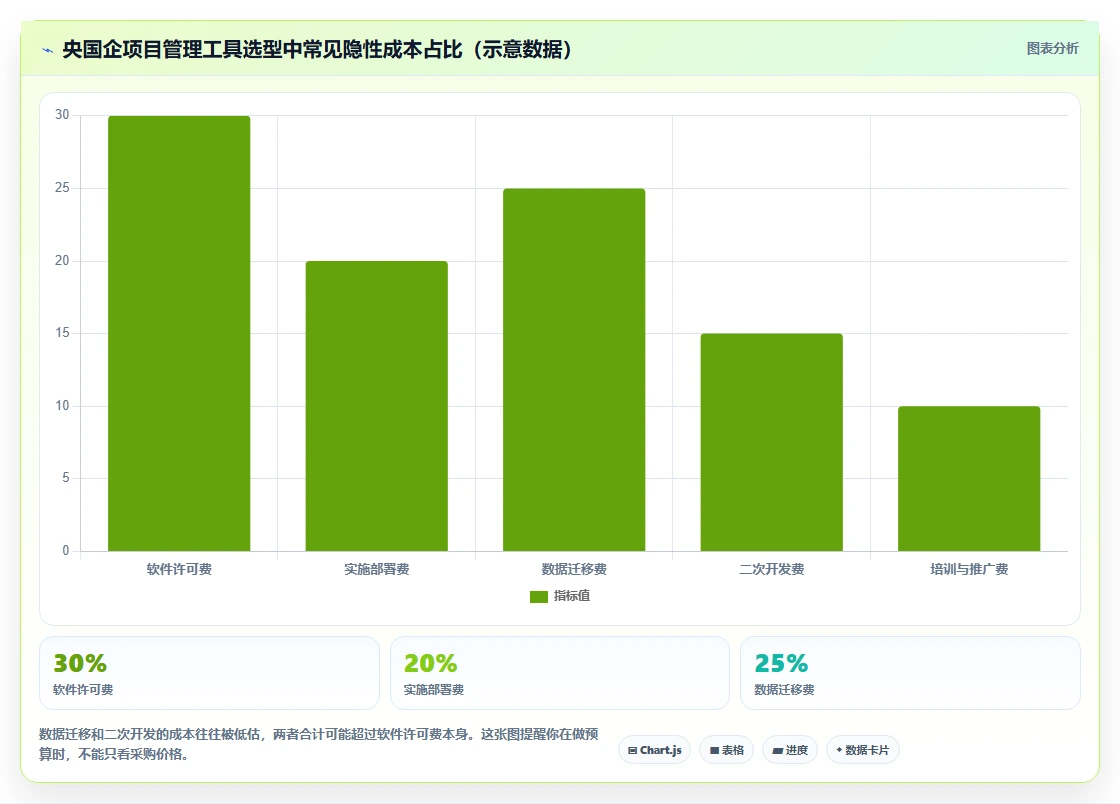Click the 实施部署费 x-axis label

(x=376, y=569)
